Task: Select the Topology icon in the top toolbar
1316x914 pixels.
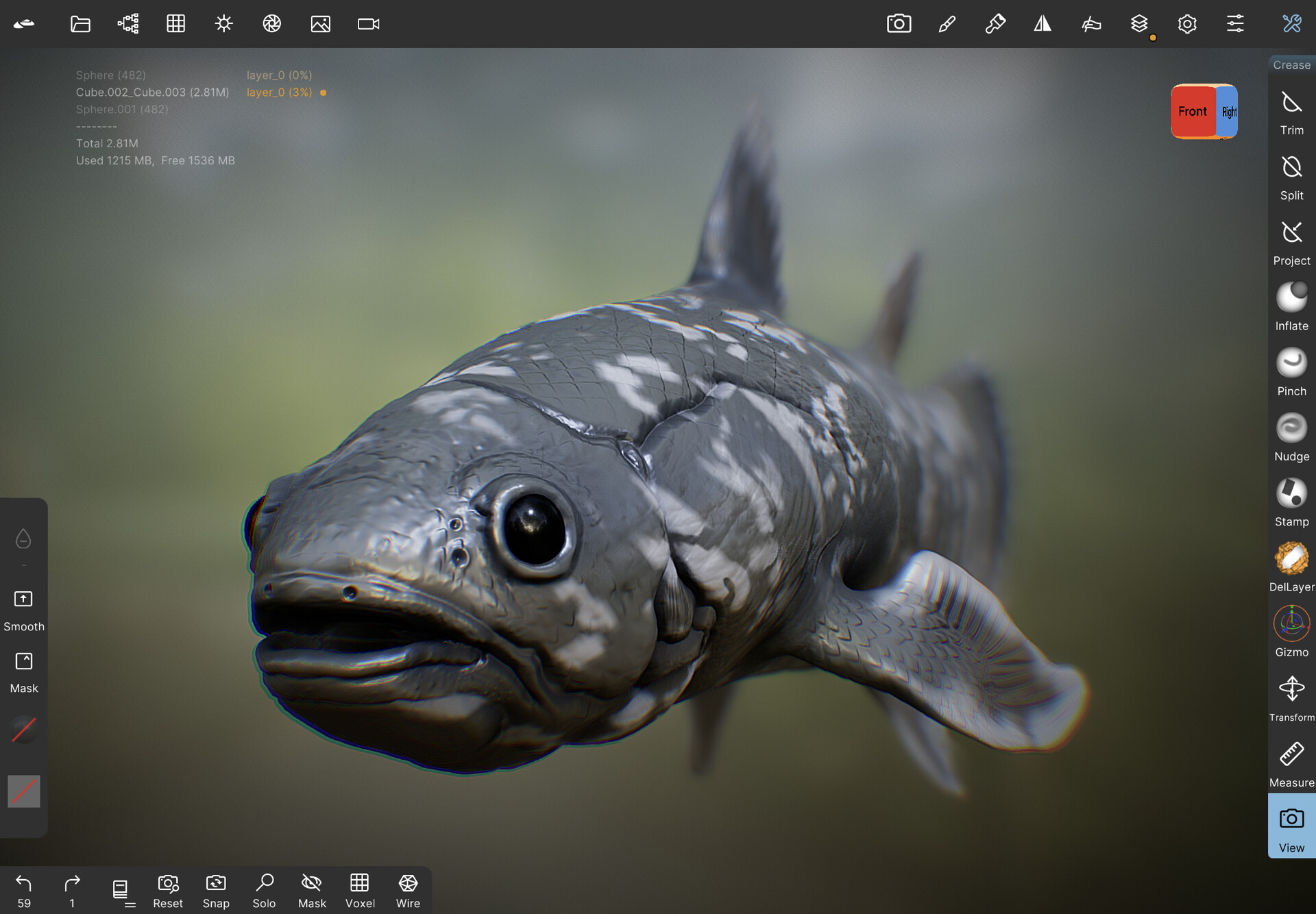Action: 176,23
